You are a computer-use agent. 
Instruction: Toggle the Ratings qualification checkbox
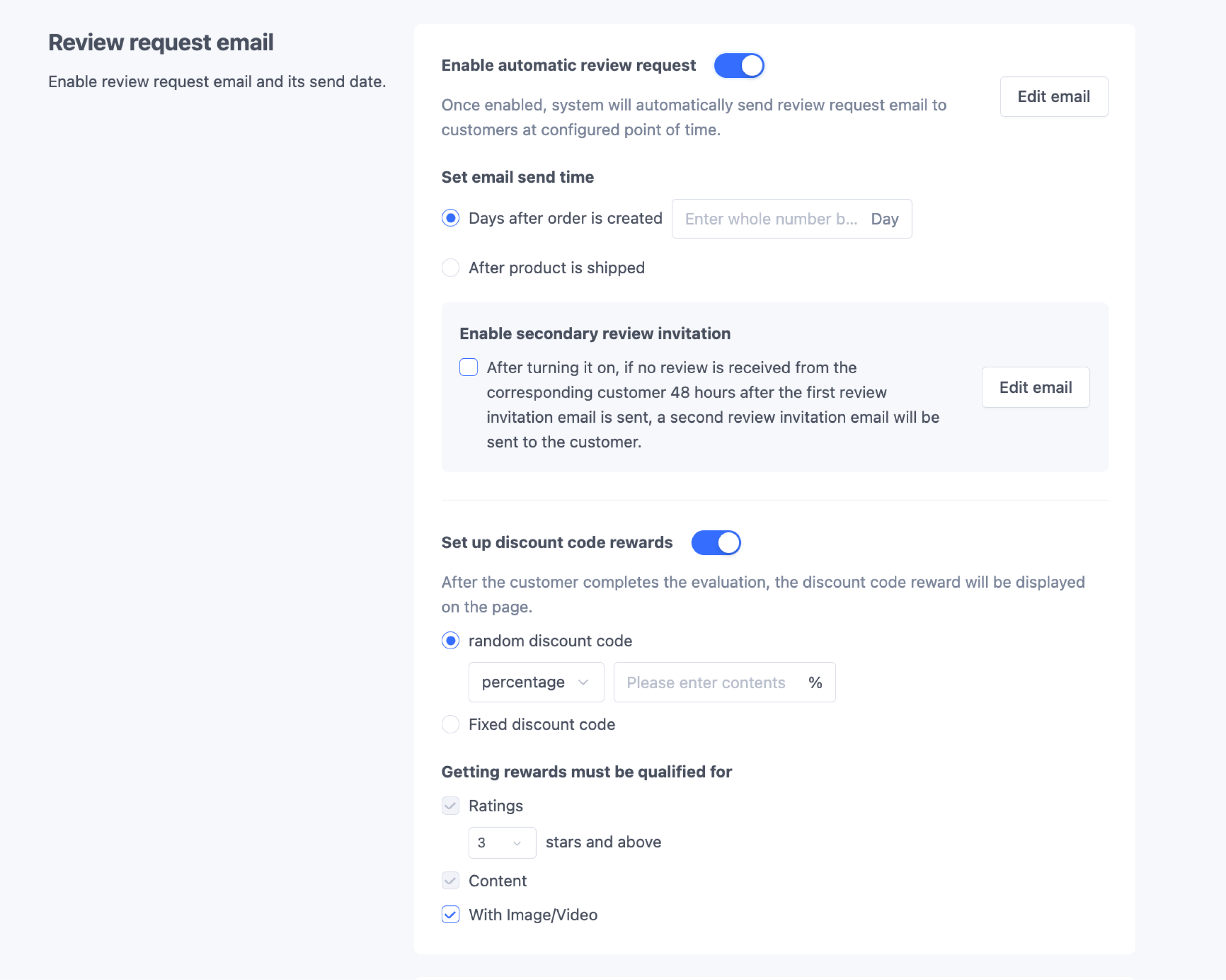450,806
